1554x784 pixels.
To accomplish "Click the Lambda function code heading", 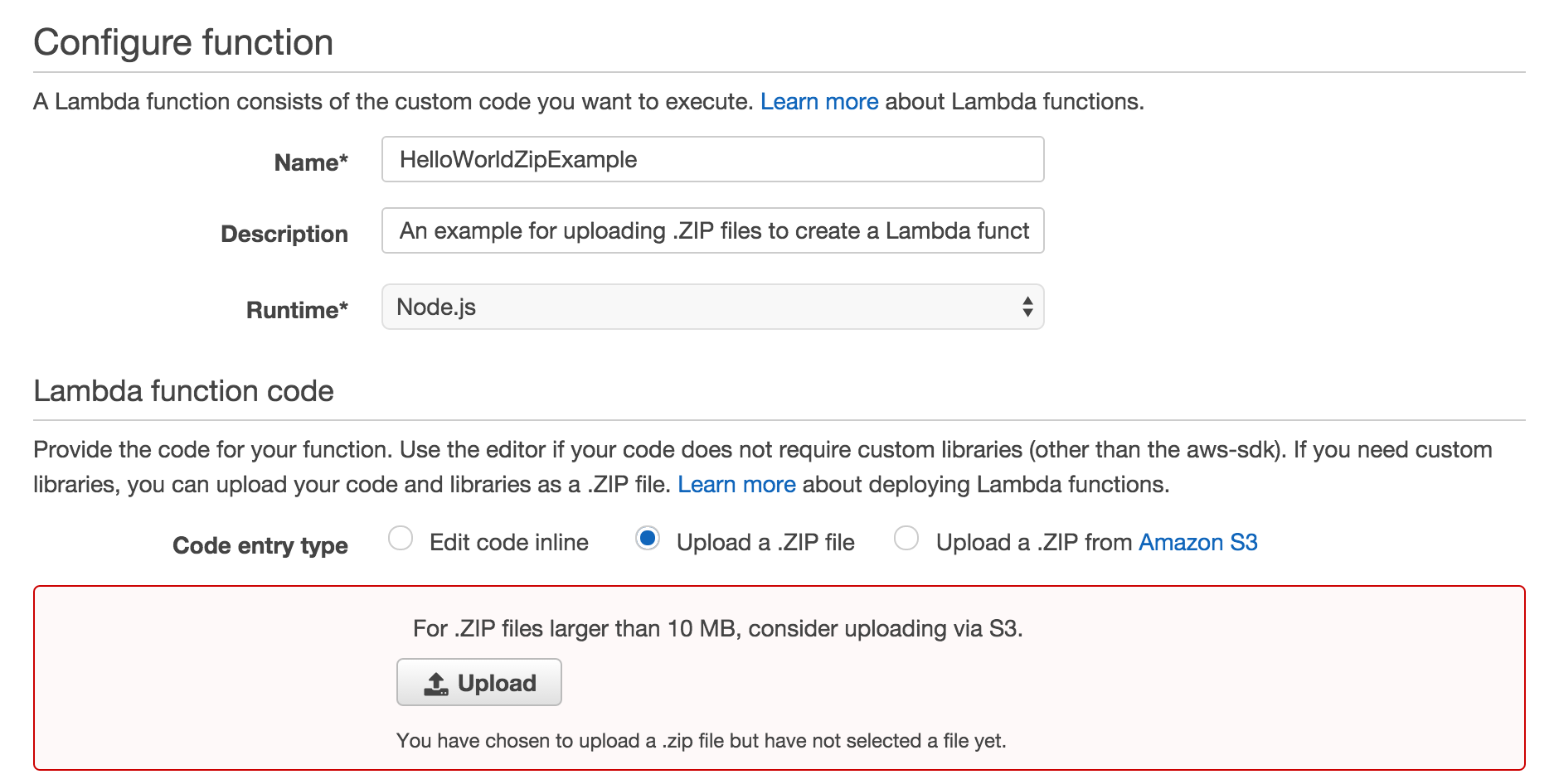I will point(183,391).
